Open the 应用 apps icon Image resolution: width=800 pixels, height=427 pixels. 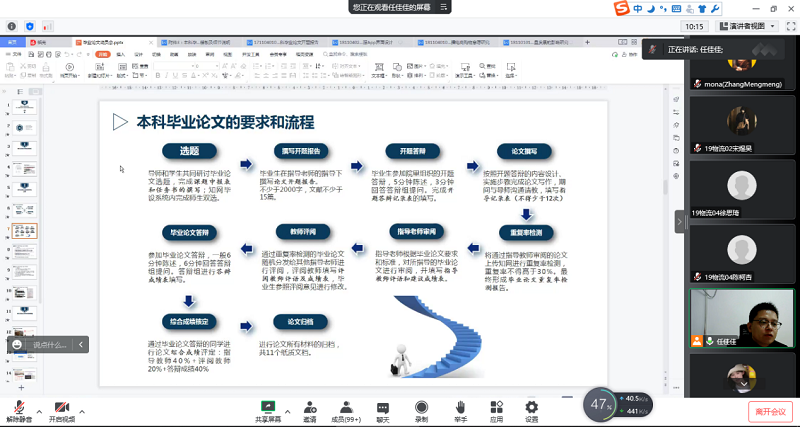point(496,410)
